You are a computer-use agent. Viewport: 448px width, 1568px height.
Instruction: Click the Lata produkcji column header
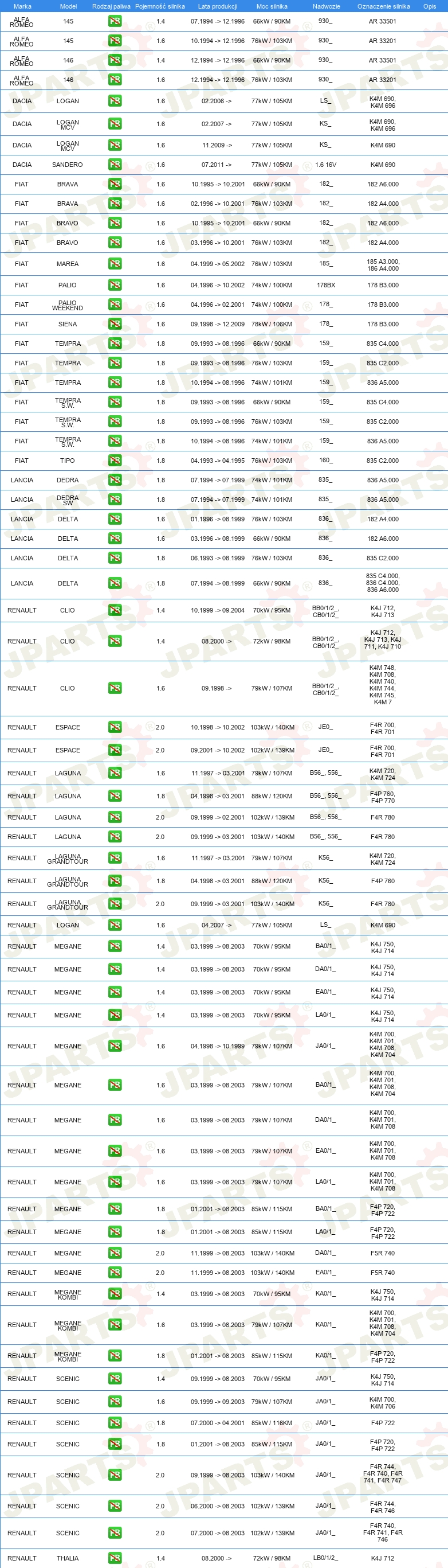[218, 6]
